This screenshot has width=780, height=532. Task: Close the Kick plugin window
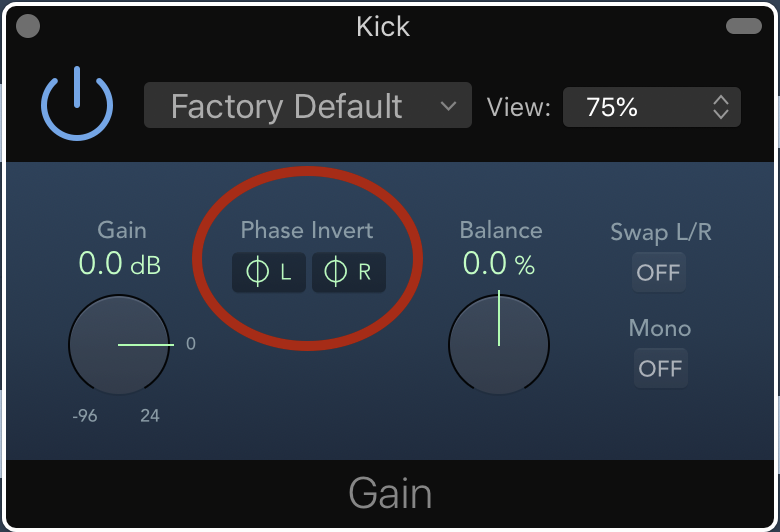[29, 26]
